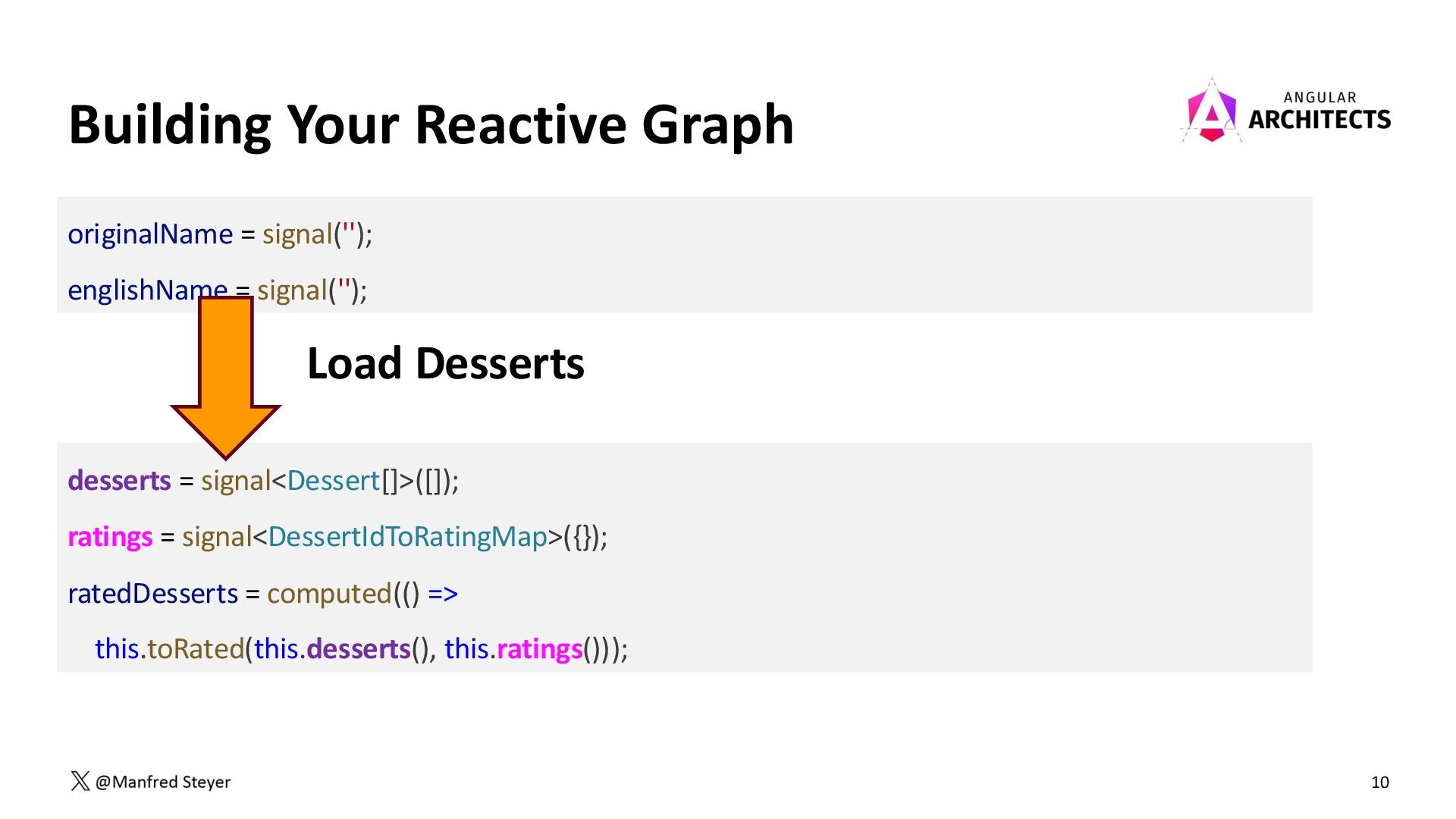Image resolution: width=1456 pixels, height=819 pixels.
Task: Click the 'DessertIdToRatingMap' type name
Action: point(407,537)
